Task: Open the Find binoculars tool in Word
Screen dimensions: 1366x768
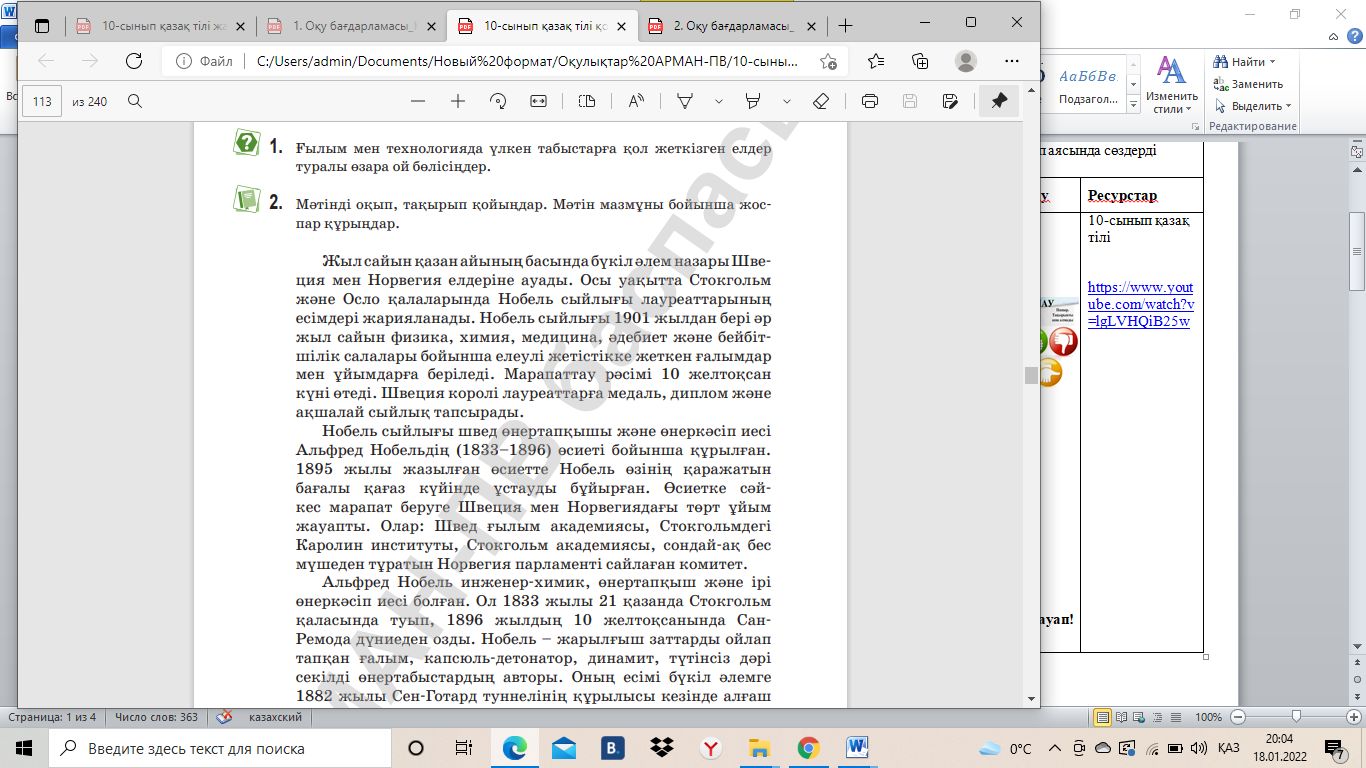Action: [1220, 62]
